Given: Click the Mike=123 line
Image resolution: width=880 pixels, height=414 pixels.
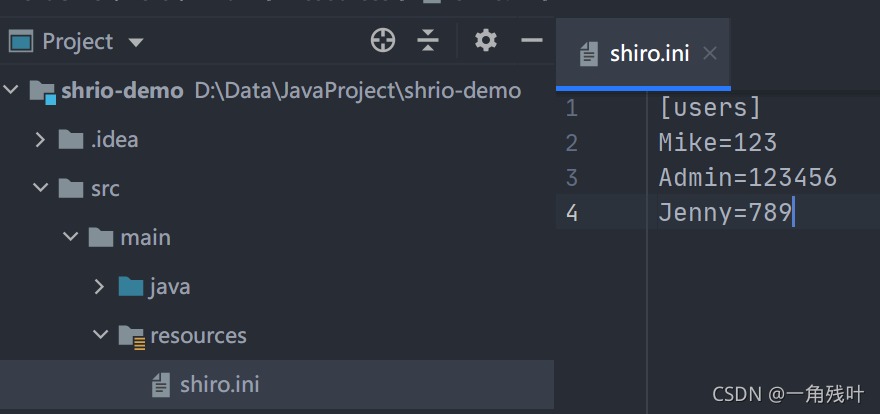Looking at the screenshot, I should pyautogui.click(x=718, y=143).
